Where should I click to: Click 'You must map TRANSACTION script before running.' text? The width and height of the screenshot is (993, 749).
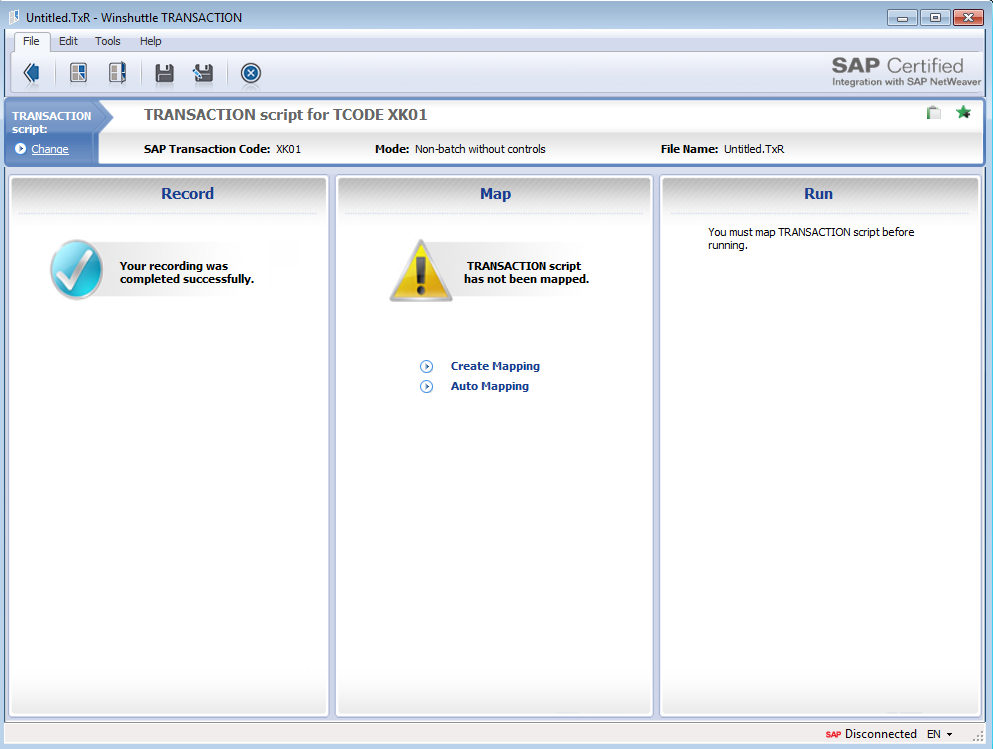pyautogui.click(x=811, y=239)
